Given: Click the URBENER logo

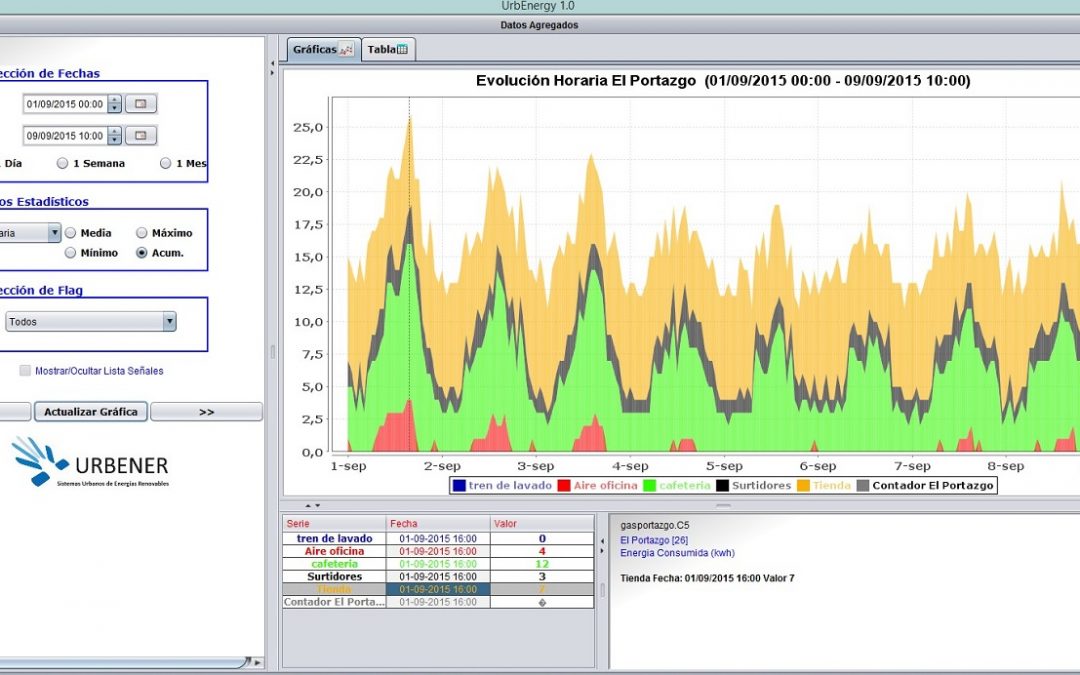Looking at the screenshot, I should (91, 462).
